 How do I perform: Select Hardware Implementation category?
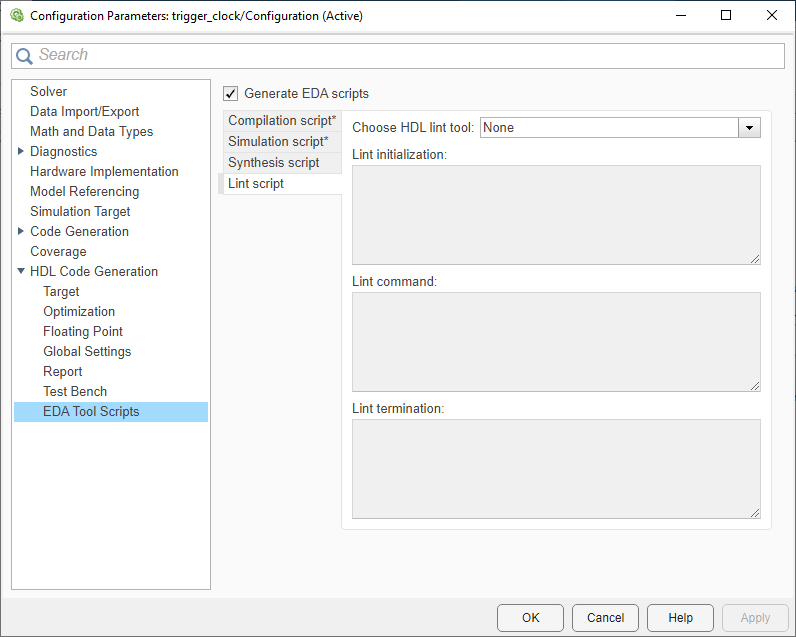(104, 172)
